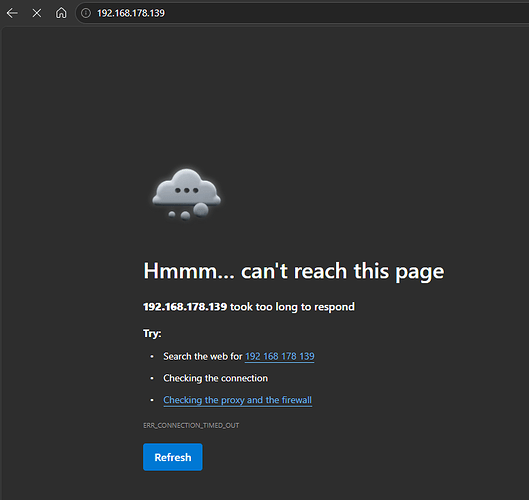The width and height of the screenshot is (529, 500).
Task: Go back using the back arrow
Action: (x=12, y=13)
